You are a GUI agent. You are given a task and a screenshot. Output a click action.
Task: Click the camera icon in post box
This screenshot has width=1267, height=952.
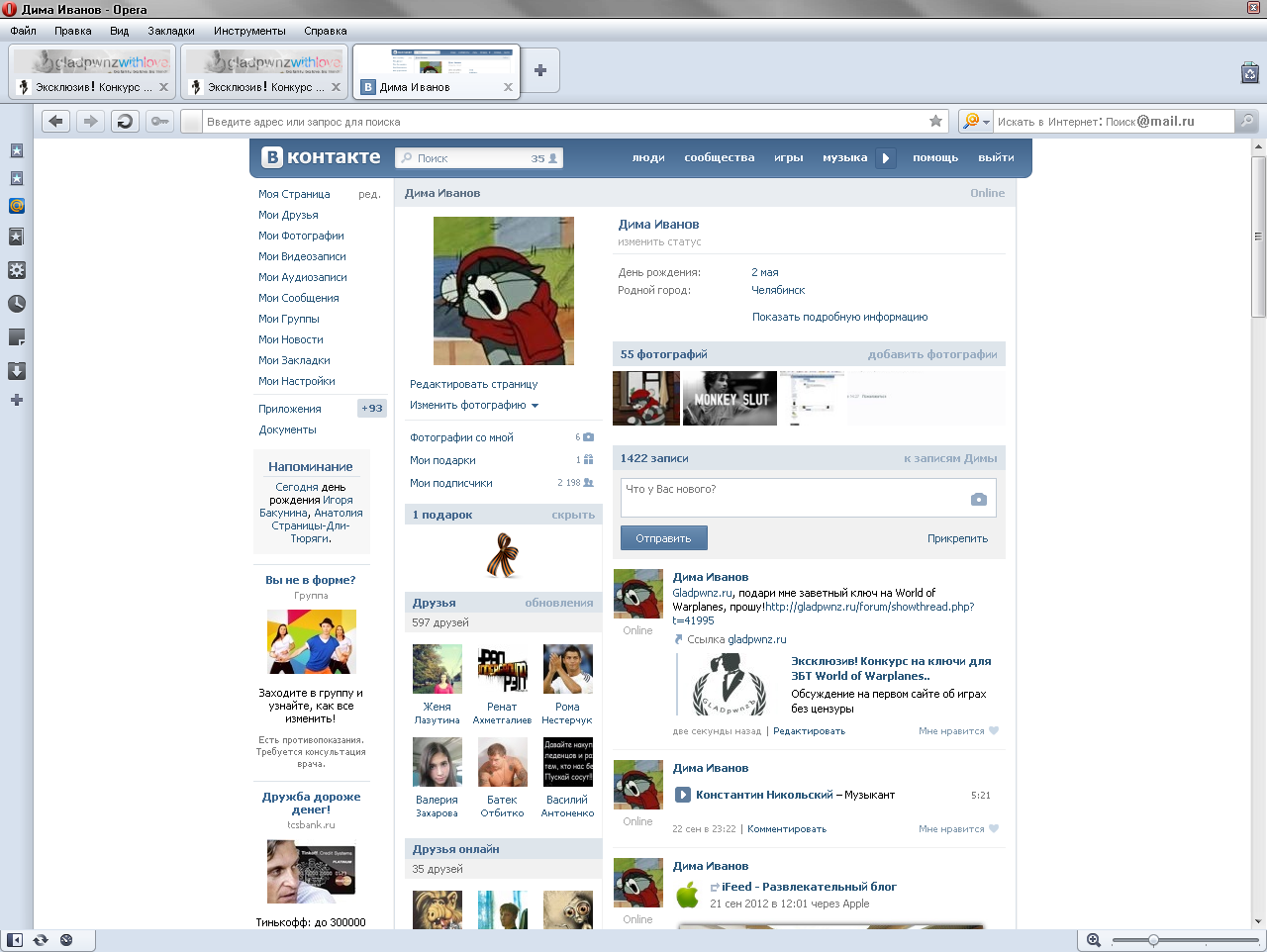tap(978, 500)
